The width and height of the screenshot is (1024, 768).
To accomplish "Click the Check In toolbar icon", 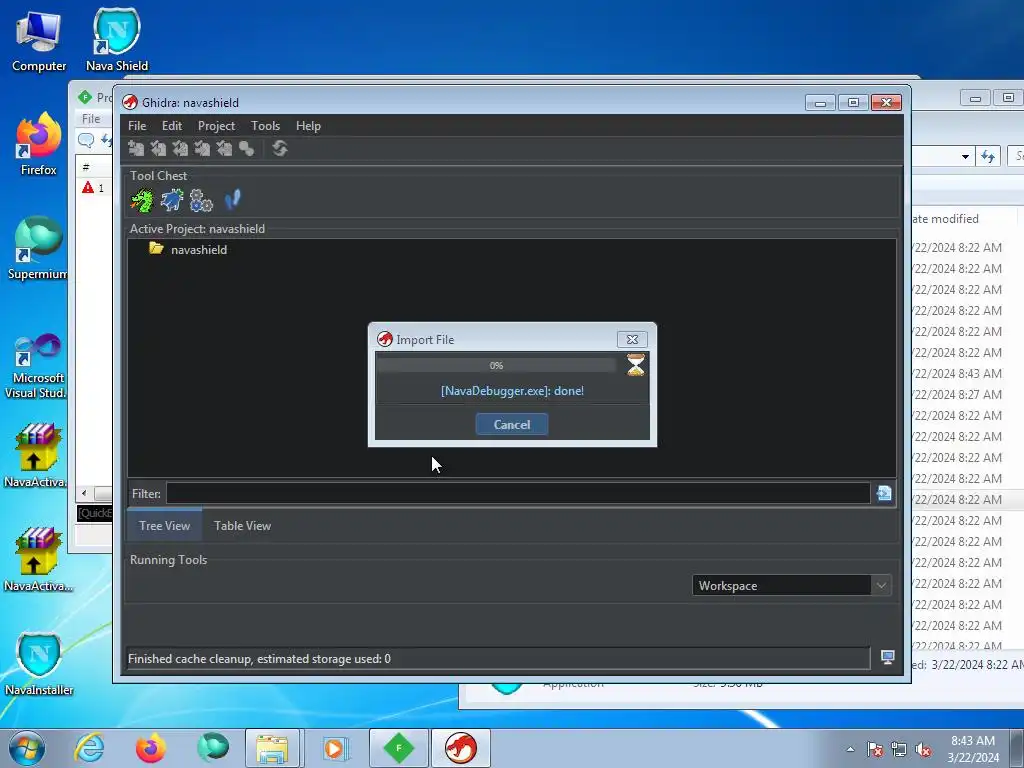I will click(202, 149).
